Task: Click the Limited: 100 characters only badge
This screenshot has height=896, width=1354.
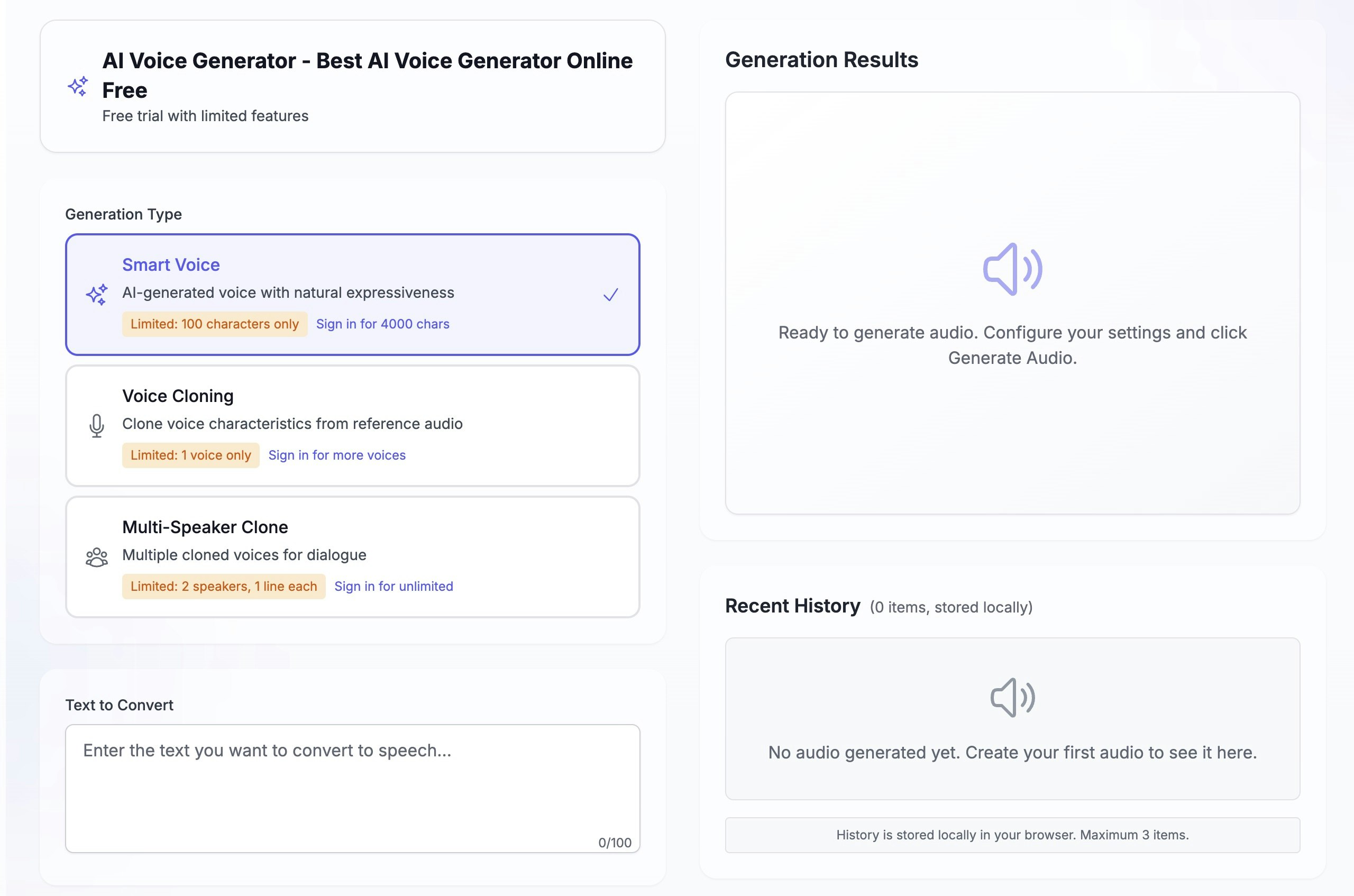Action: pos(214,323)
